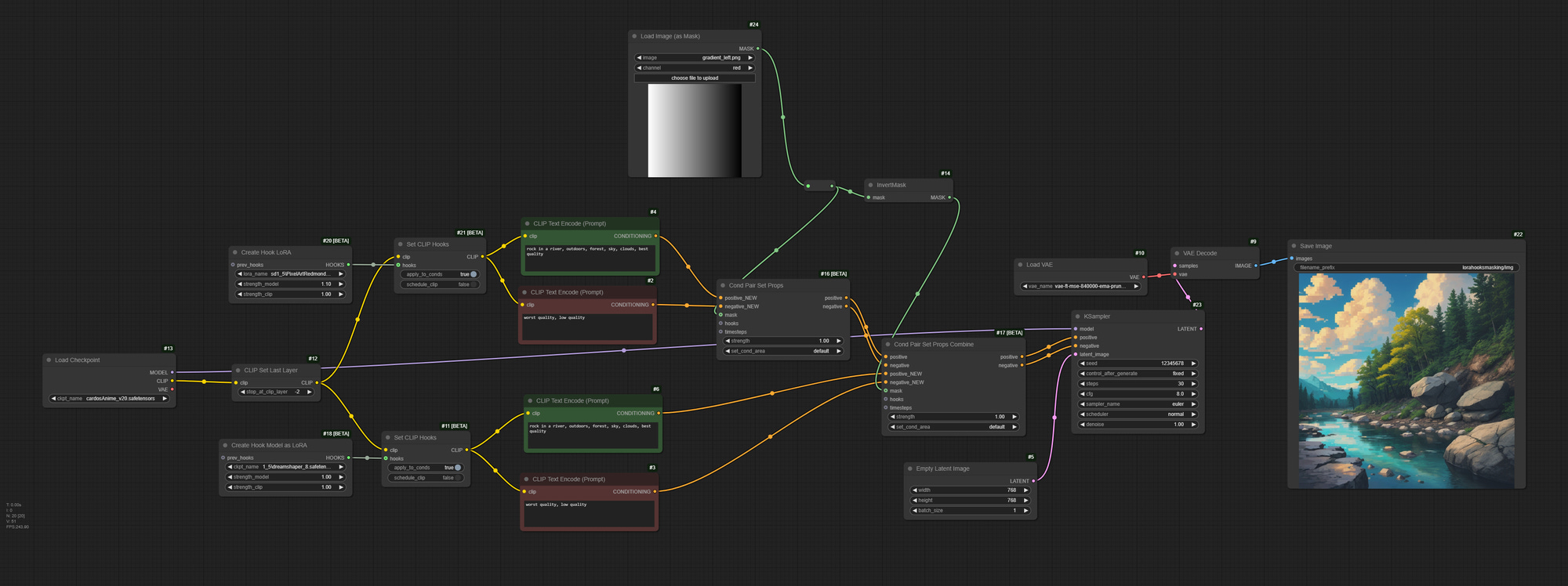Click positive prompt text box of node #6
The height and width of the screenshot is (586, 1568).
click(593, 435)
